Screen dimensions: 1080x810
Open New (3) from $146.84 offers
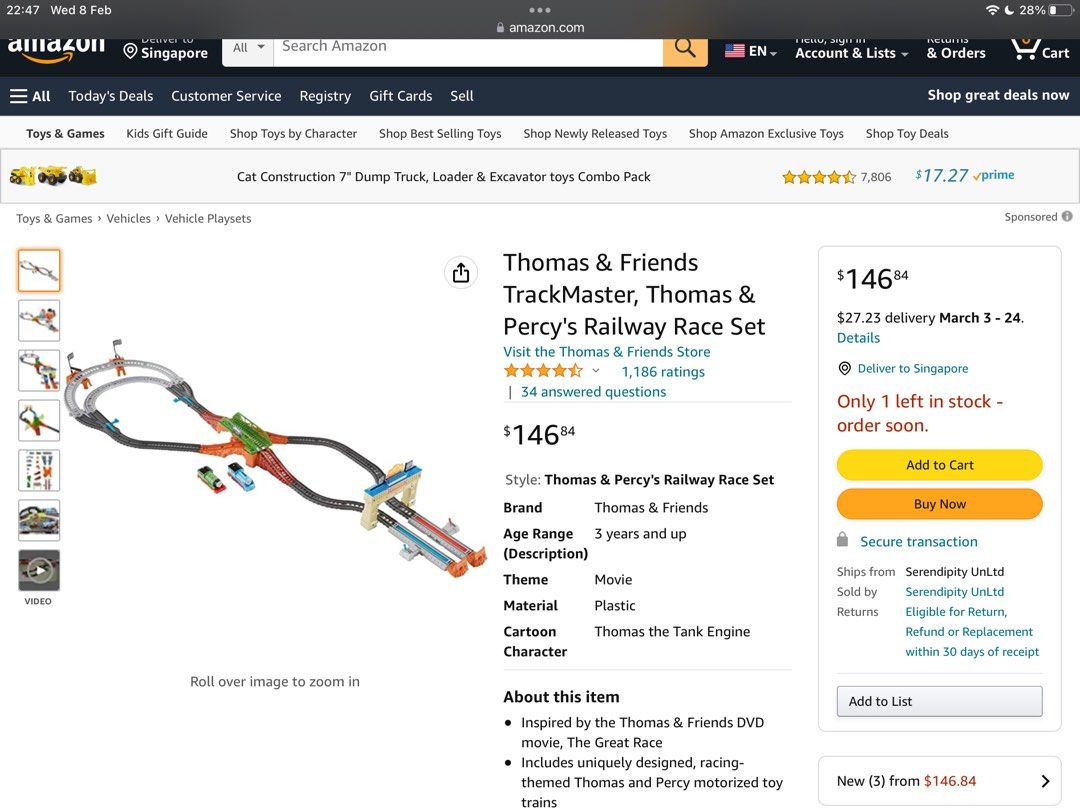[939, 780]
